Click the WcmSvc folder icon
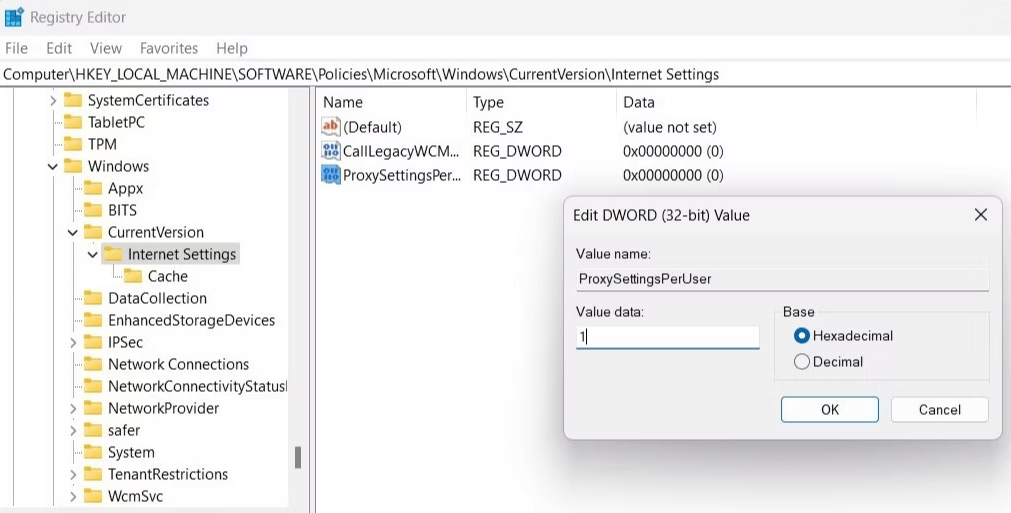 pyautogui.click(x=93, y=496)
